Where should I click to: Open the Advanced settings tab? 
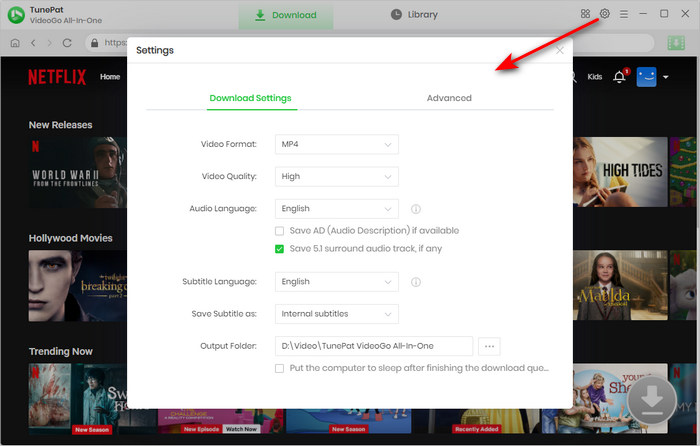click(449, 98)
